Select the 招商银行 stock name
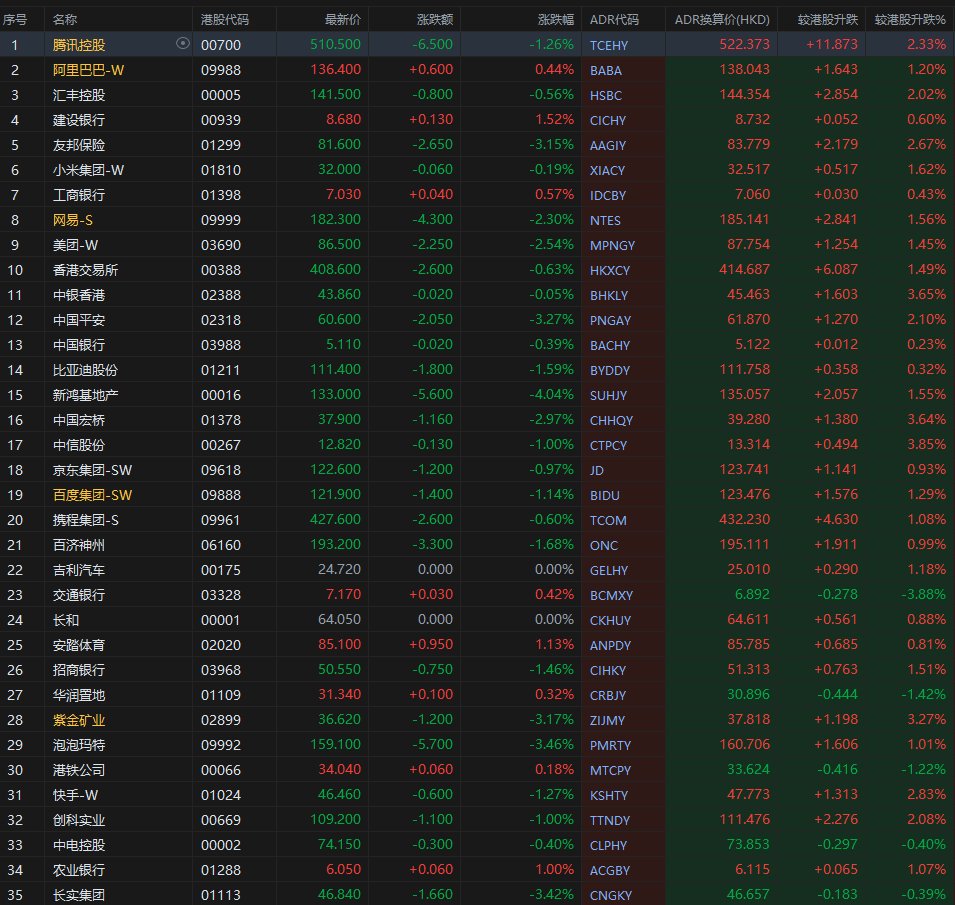955x905 pixels. coord(79,669)
